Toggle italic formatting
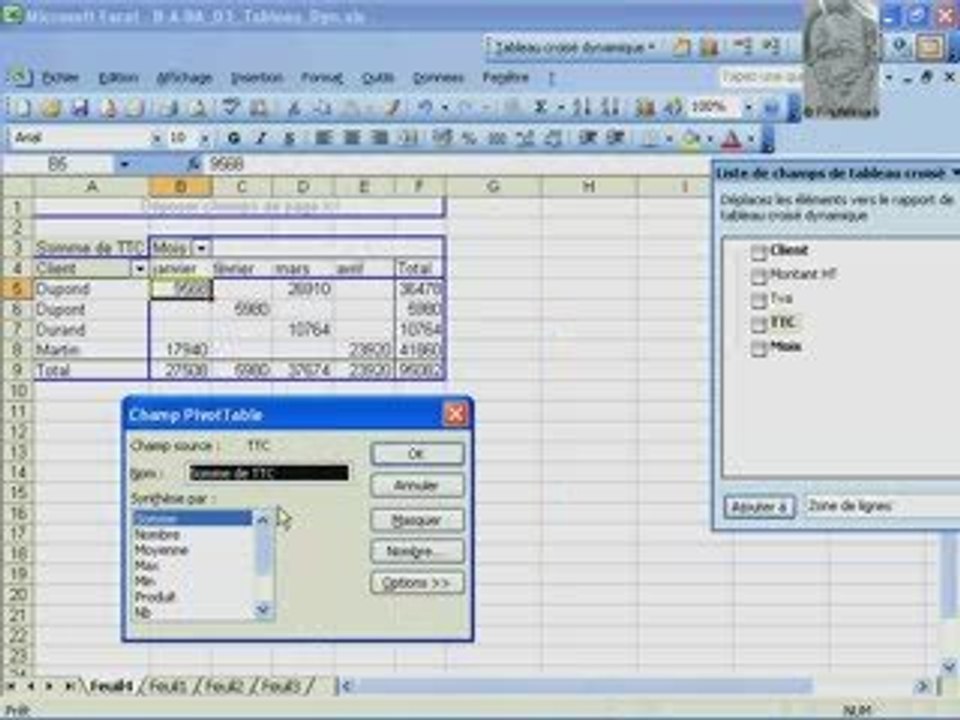960x720 pixels. click(261, 138)
